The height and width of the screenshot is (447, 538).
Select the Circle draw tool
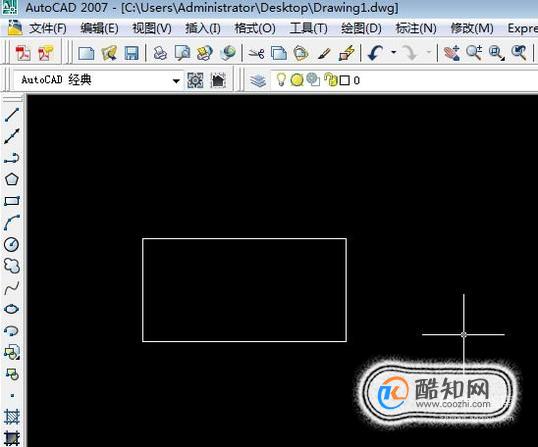[x=12, y=244]
